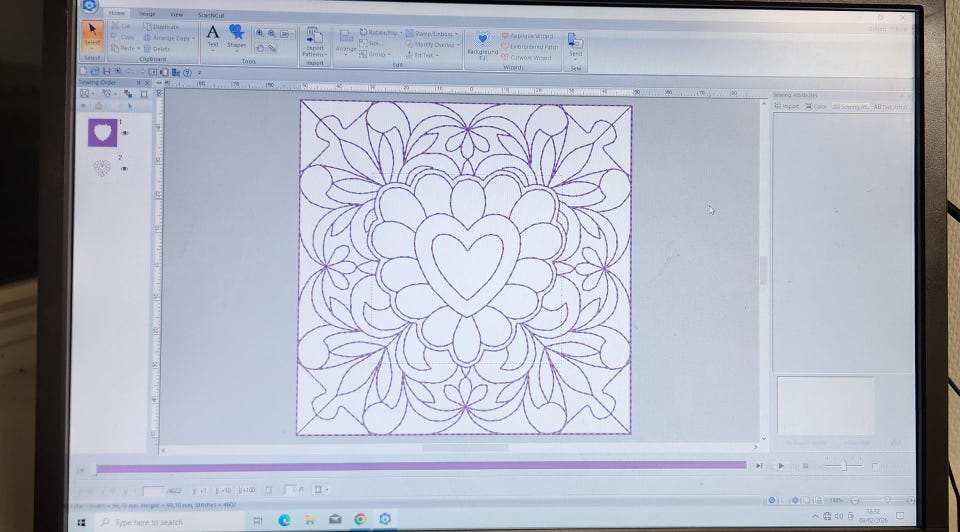The height and width of the screenshot is (532, 960).
Task: Select the Pan hand tool
Action: (x=260, y=48)
